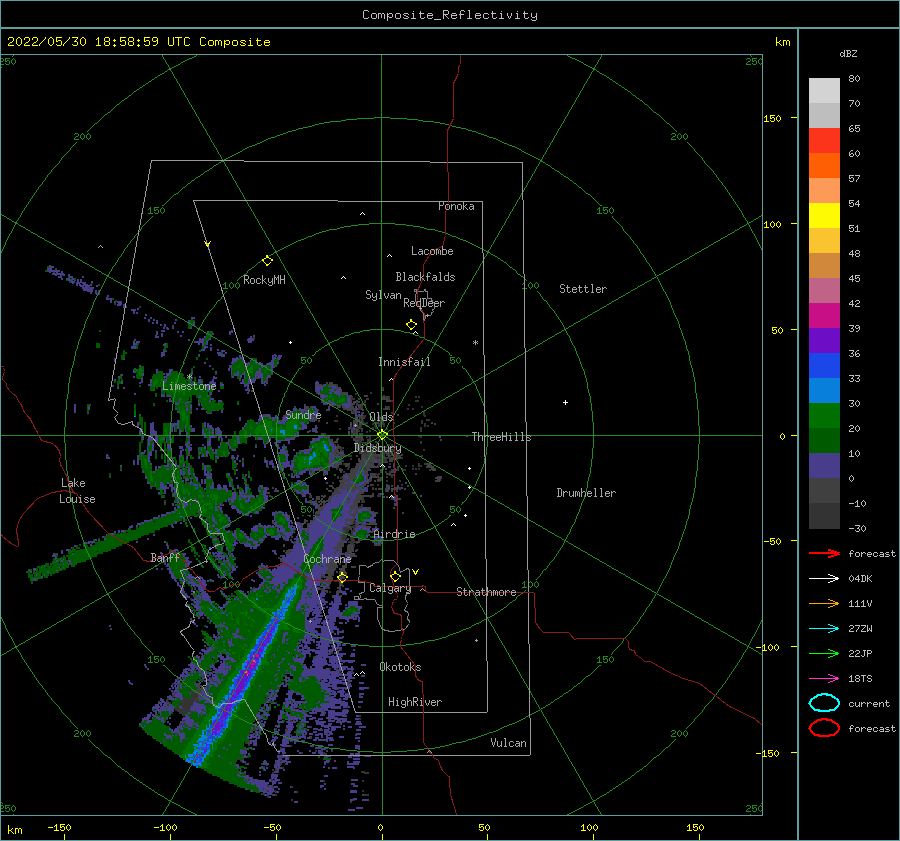Click the Innisfail town label
900x841 pixels.
point(404,362)
